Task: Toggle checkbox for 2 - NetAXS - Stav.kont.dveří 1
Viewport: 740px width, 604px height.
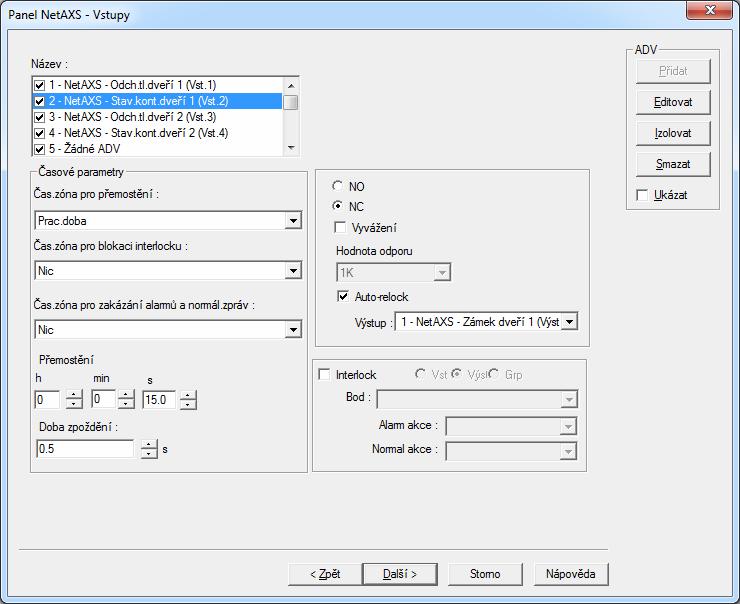Action: point(40,101)
